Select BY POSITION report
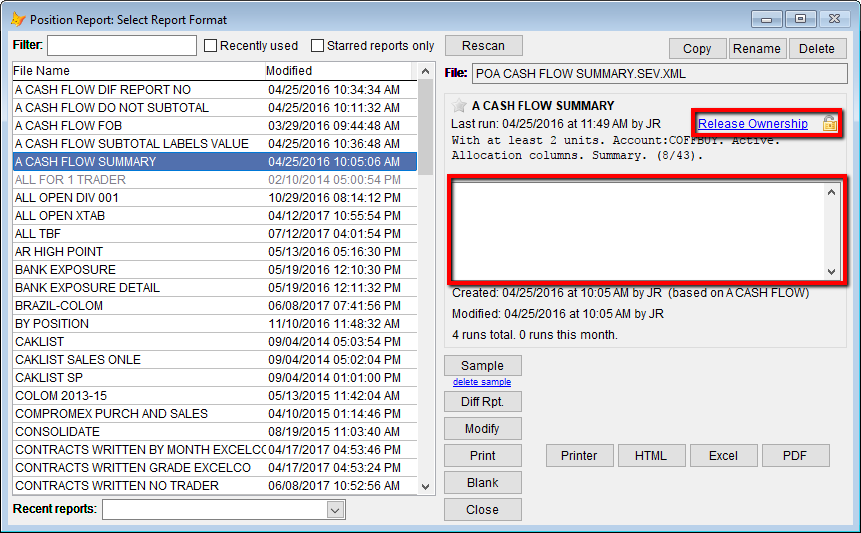 [215, 324]
